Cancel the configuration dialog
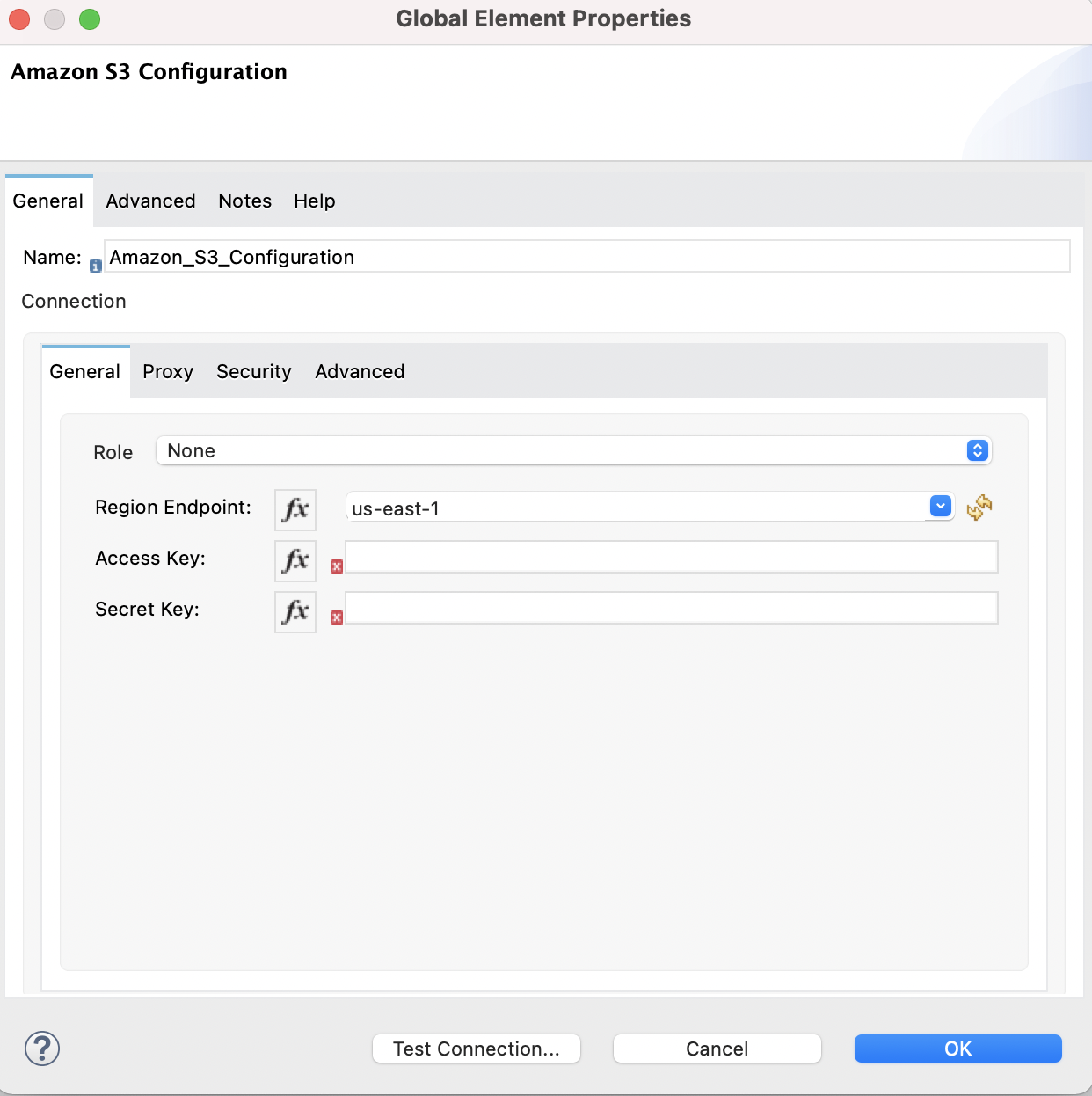This screenshot has height=1096, width=1092. point(717,1049)
